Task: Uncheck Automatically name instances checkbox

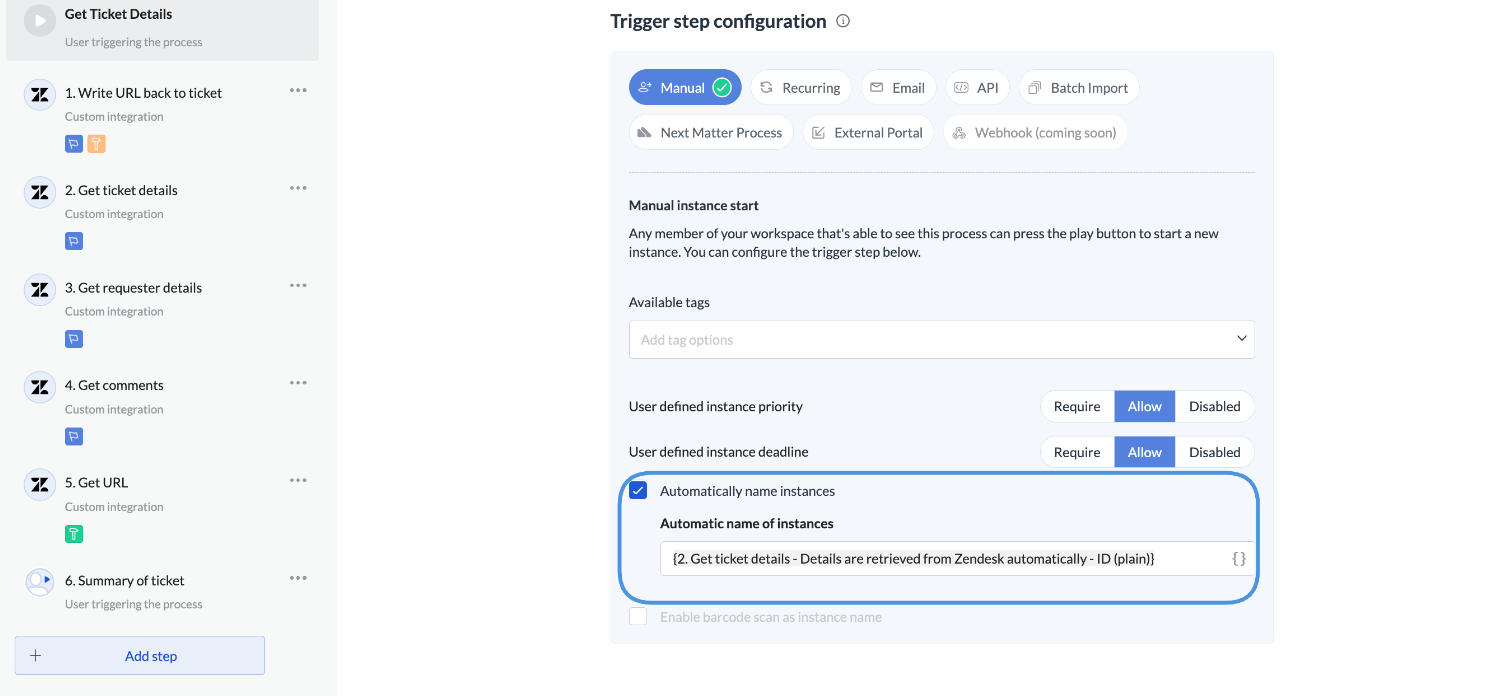Action: (638, 491)
